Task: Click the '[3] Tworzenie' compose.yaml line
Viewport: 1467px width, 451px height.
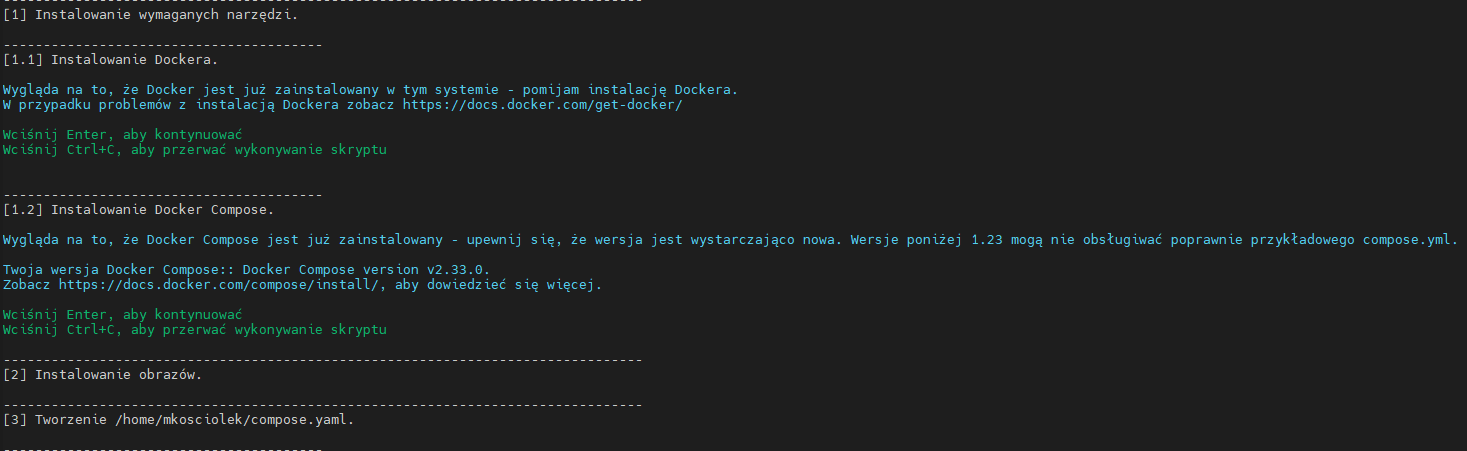Action: coord(178,420)
